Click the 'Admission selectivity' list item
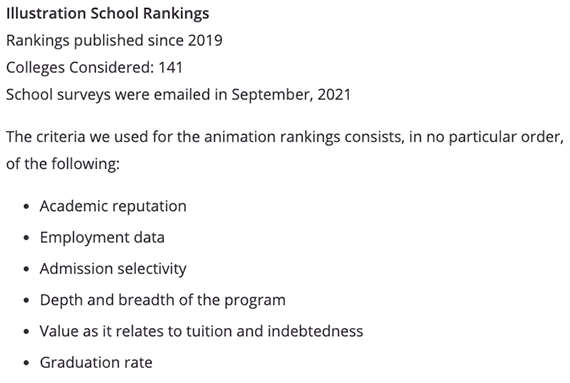Image resolution: width=570 pixels, height=383 pixels. click(x=113, y=269)
